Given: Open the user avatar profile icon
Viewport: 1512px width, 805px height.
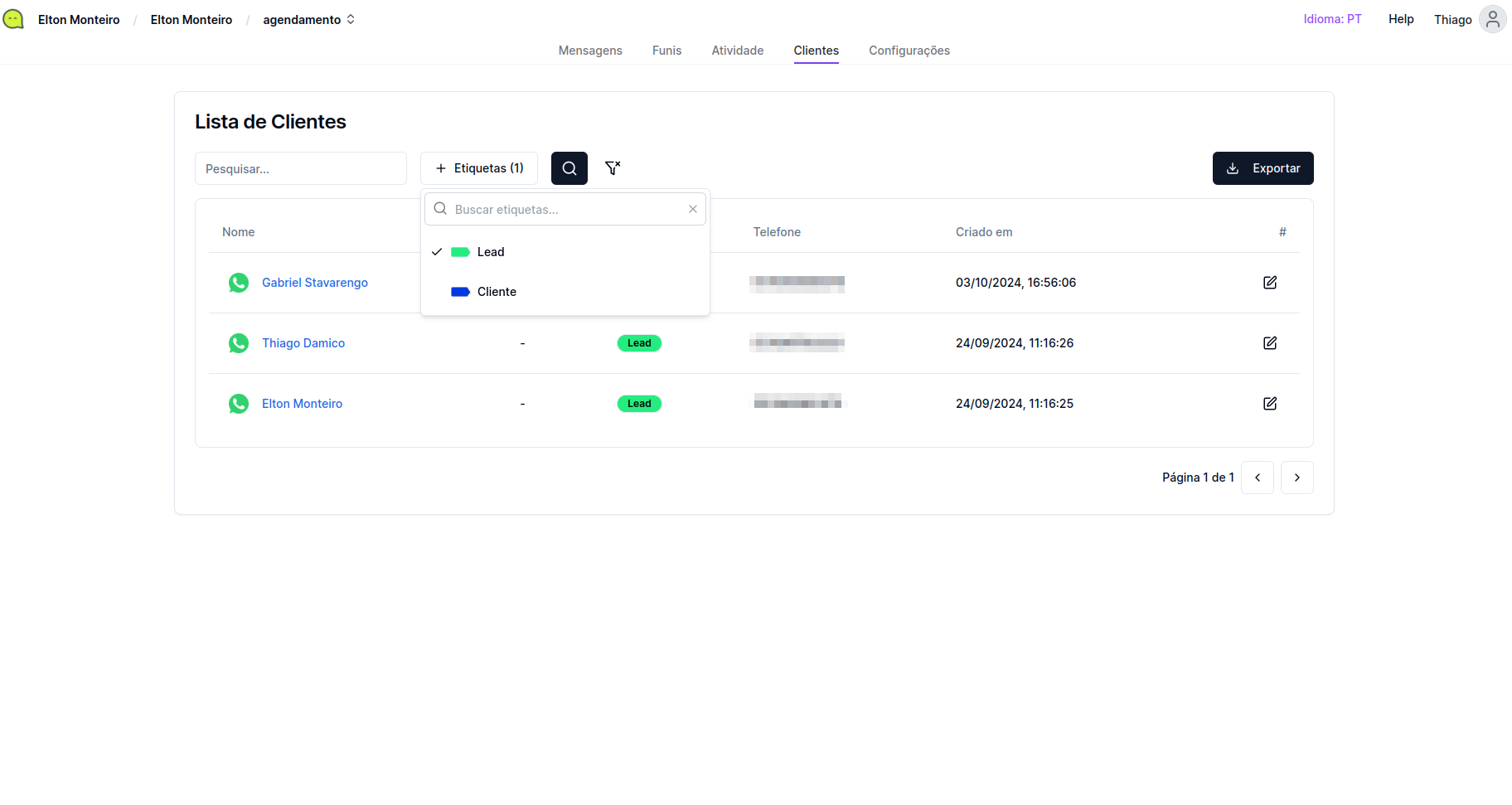Looking at the screenshot, I should 1492,19.
